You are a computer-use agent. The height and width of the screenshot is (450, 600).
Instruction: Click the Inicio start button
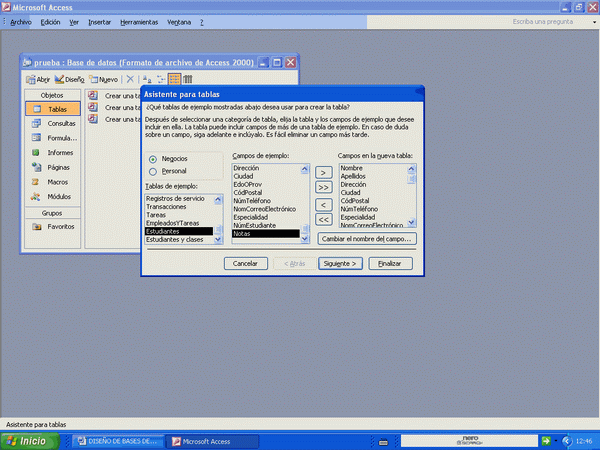coord(30,441)
